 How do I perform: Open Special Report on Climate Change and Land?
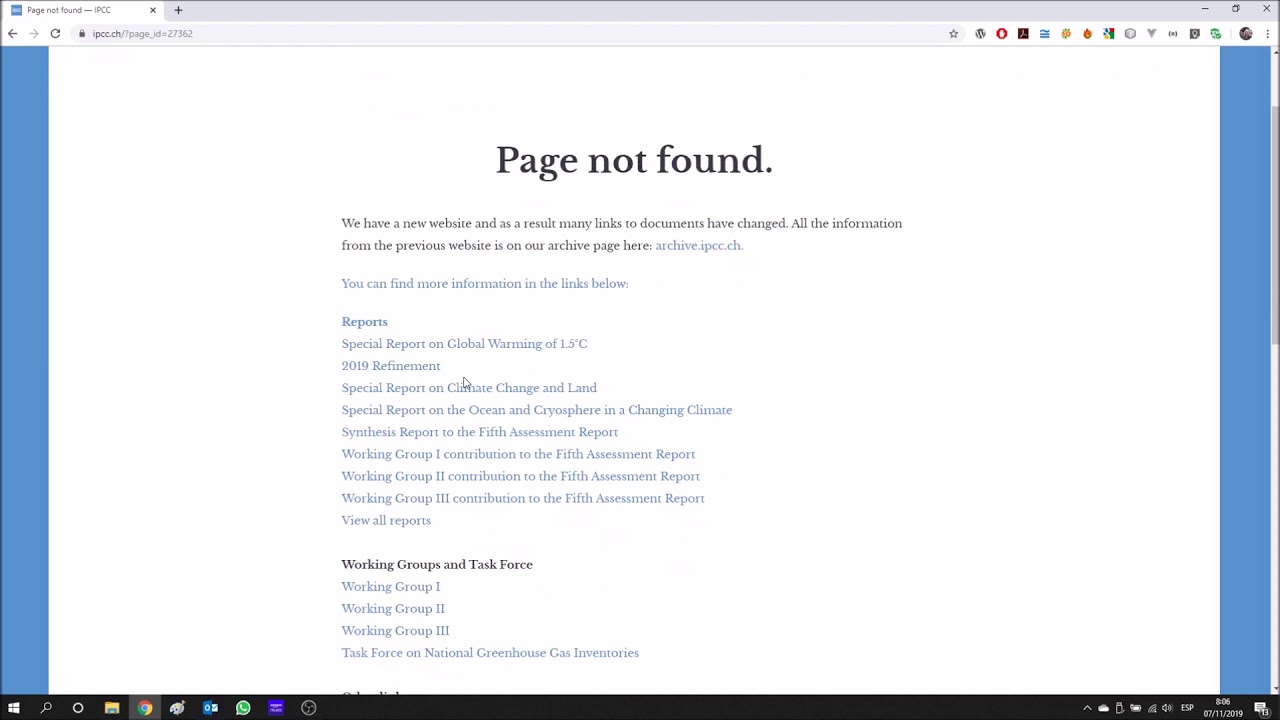tap(469, 388)
